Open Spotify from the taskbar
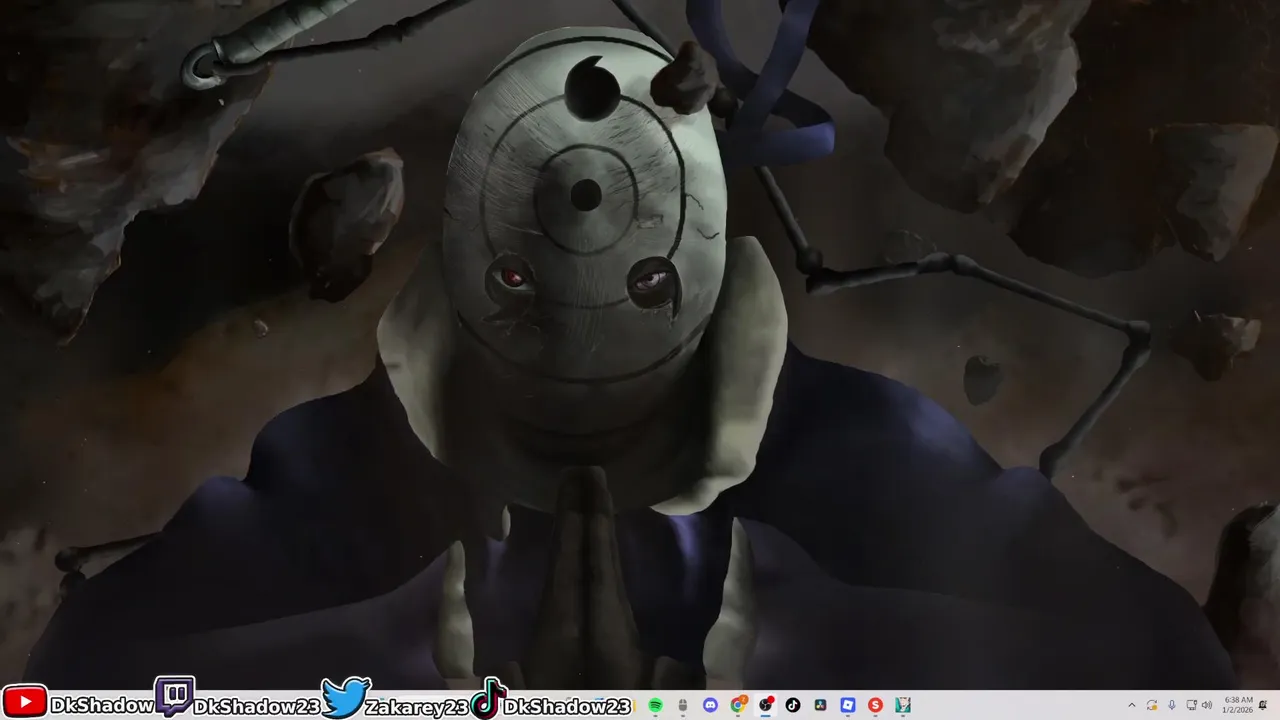Image resolution: width=1280 pixels, height=720 pixels. point(655,705)
